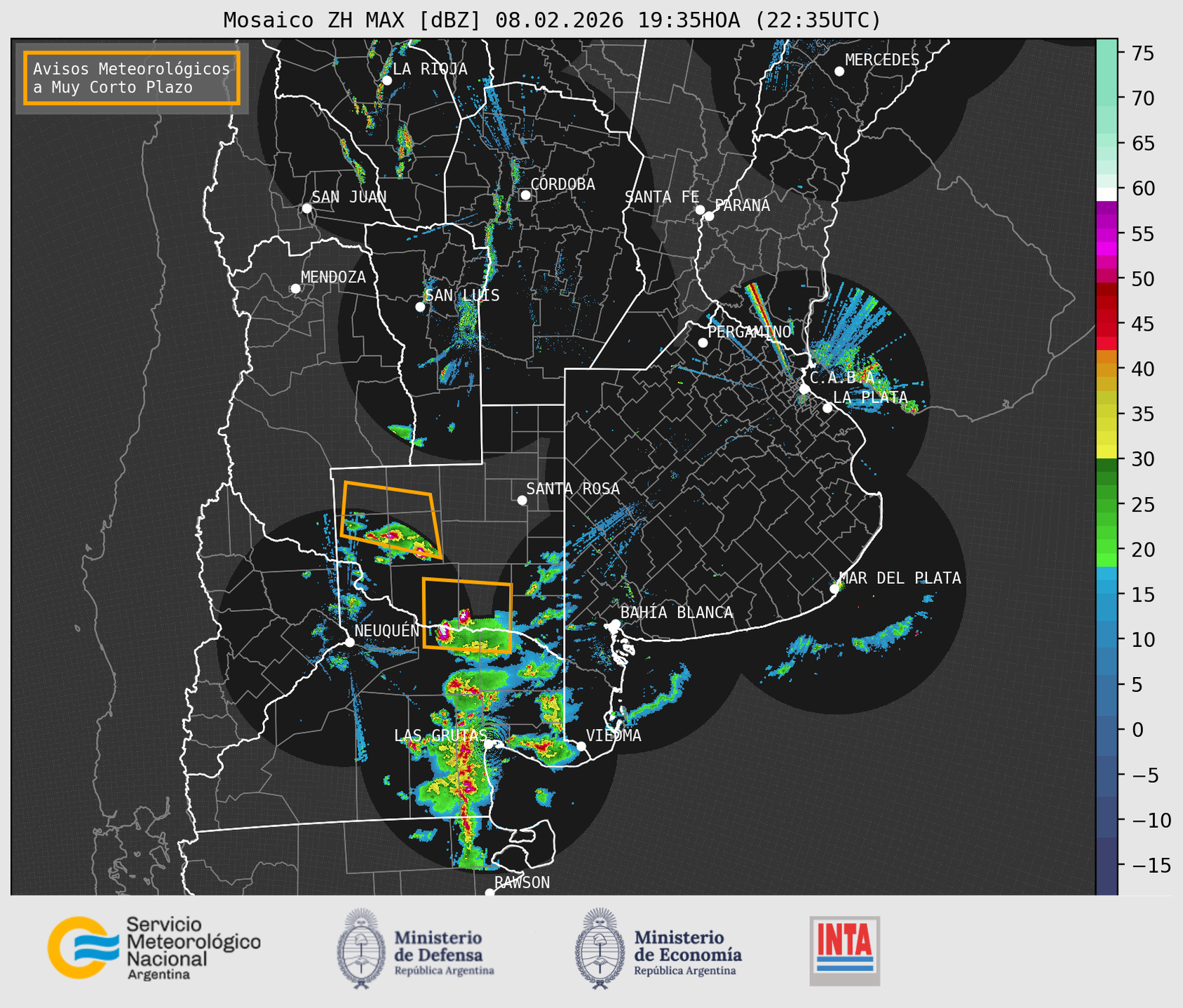Screen dimensions: 1183x1008
Task: Click the Rawson city marker
Action: [x=489, y=892]
